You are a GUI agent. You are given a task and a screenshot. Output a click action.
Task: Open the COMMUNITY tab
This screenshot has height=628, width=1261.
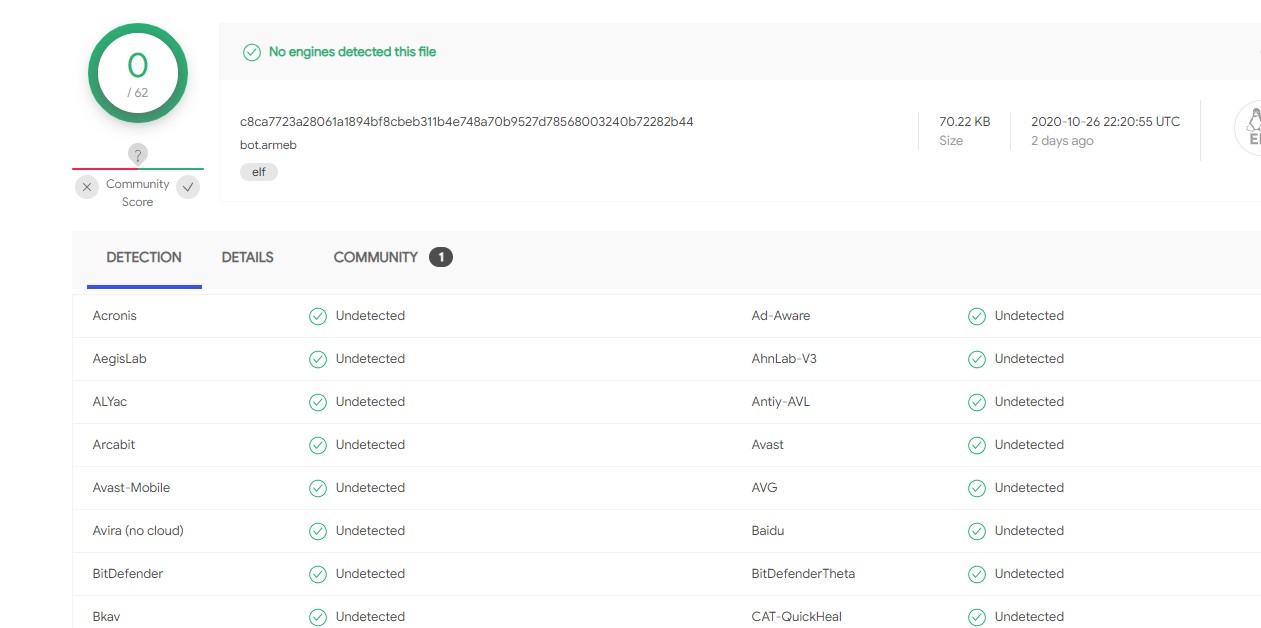(375, 258)
